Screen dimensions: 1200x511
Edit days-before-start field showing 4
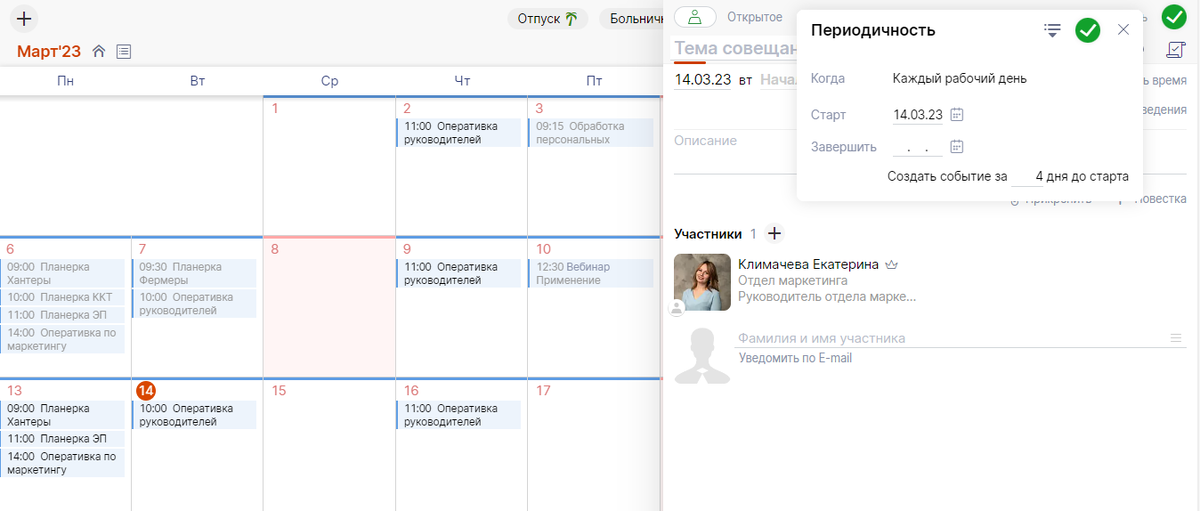1028,176
